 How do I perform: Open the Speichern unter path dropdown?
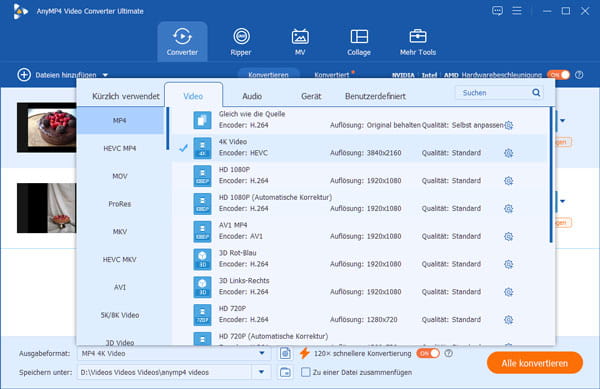pos(261,372)
